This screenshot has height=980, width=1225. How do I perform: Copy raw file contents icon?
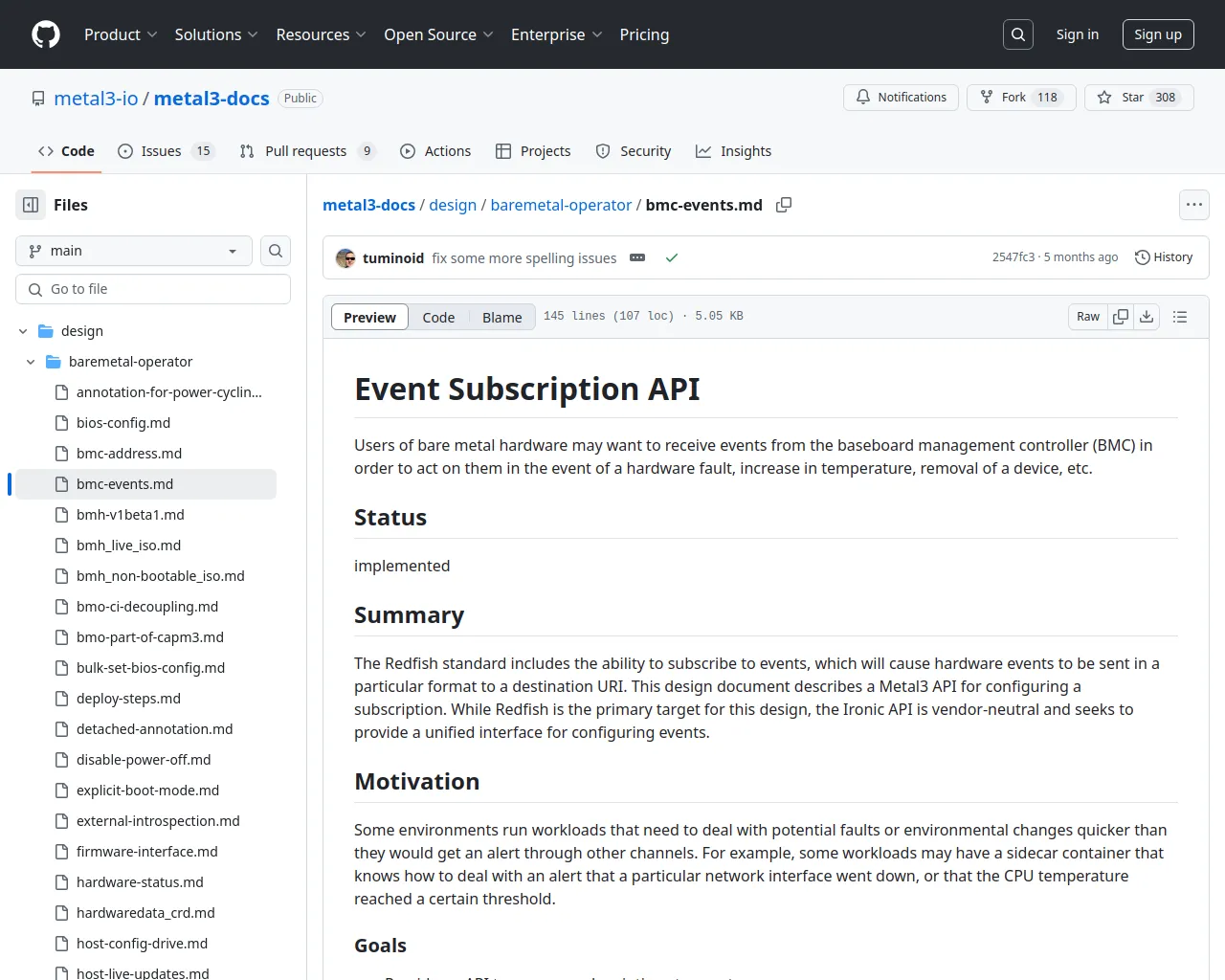click(x=1121, y=317)
